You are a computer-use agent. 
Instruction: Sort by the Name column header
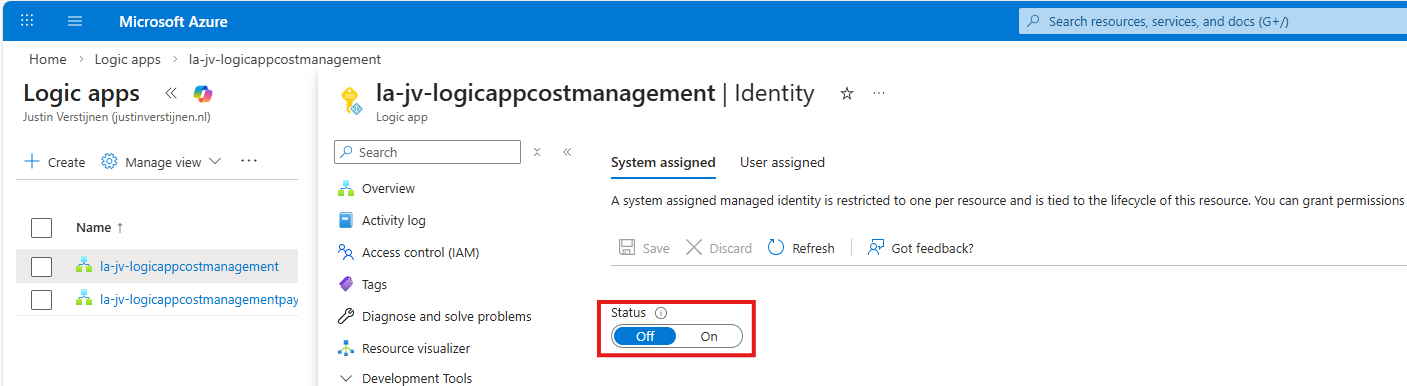(100, 228)
